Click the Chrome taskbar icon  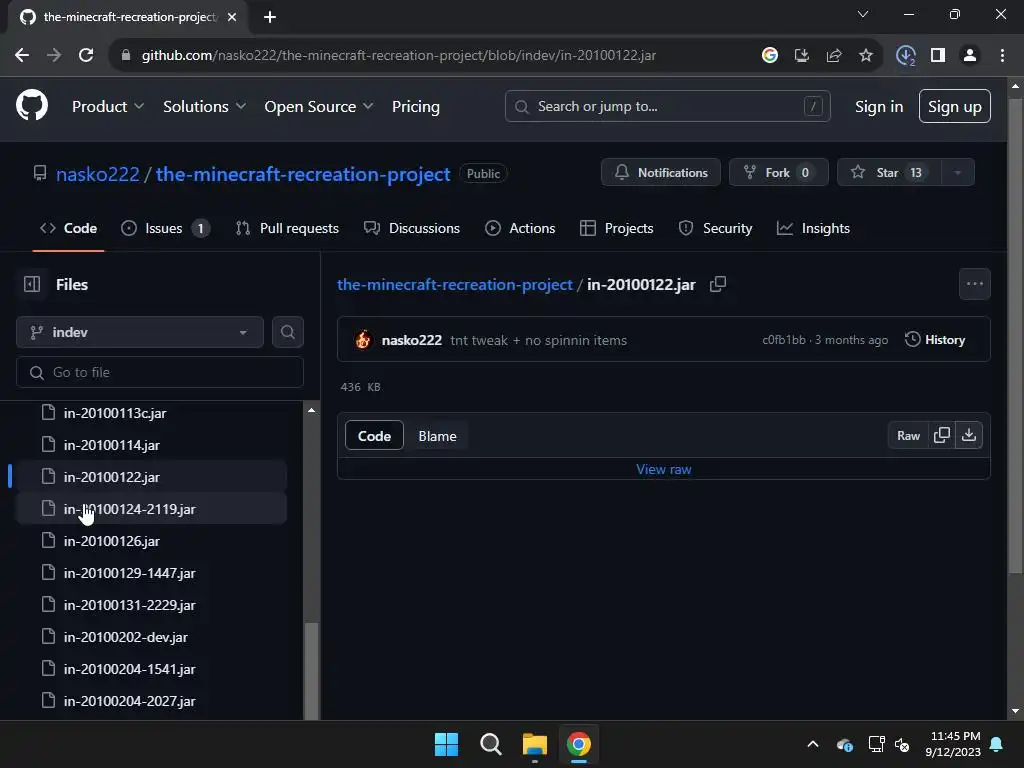[x=578, y=744]
